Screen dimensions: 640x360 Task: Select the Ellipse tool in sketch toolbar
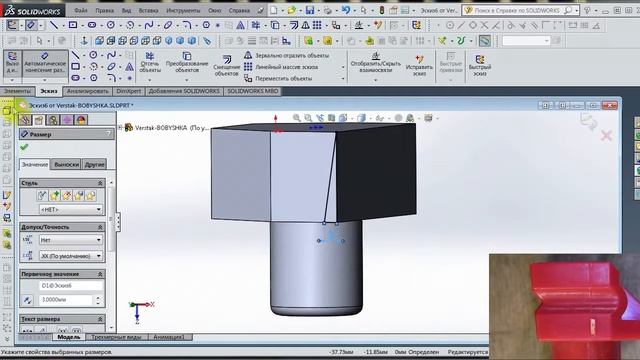[168, 25]
